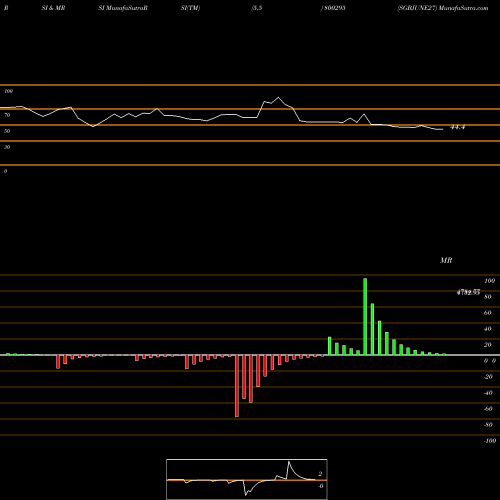Screen dimensions: 500x500
Task: Click the tallest green histogram bar
Action: [365, 316]
